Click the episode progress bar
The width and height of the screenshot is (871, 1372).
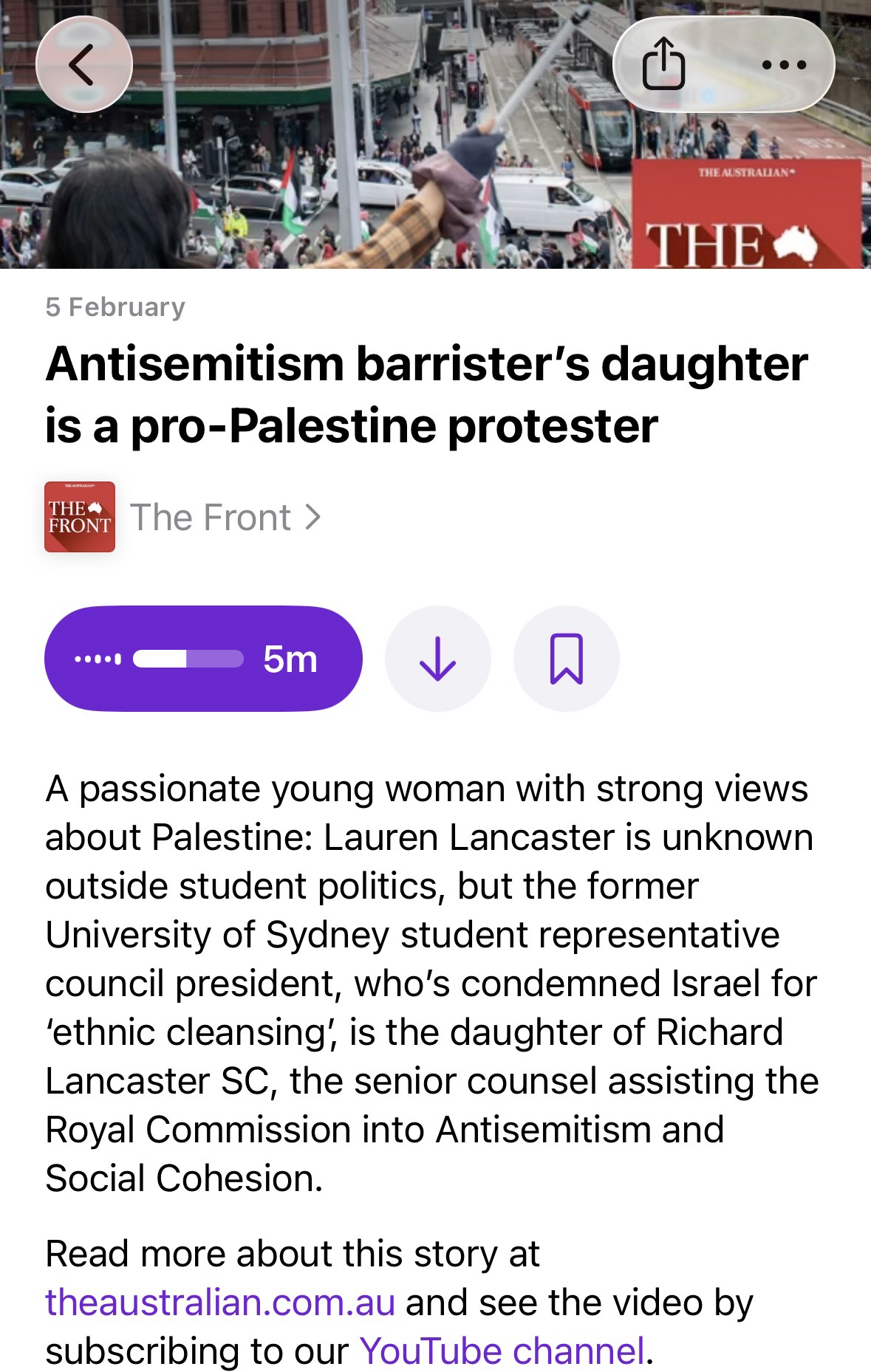[188, 659]
